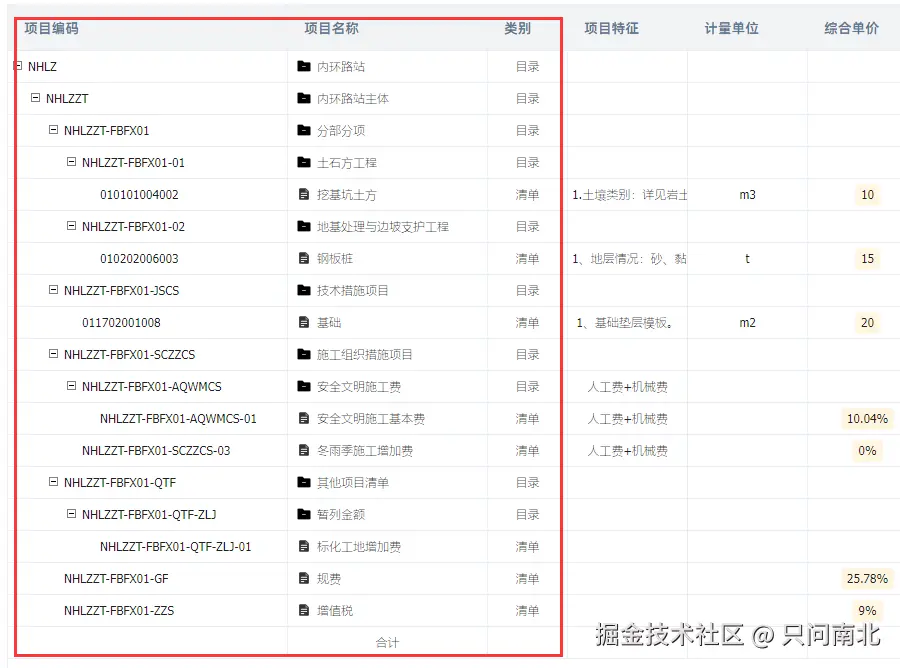Click the document icon next to 规费

[305, 578]
